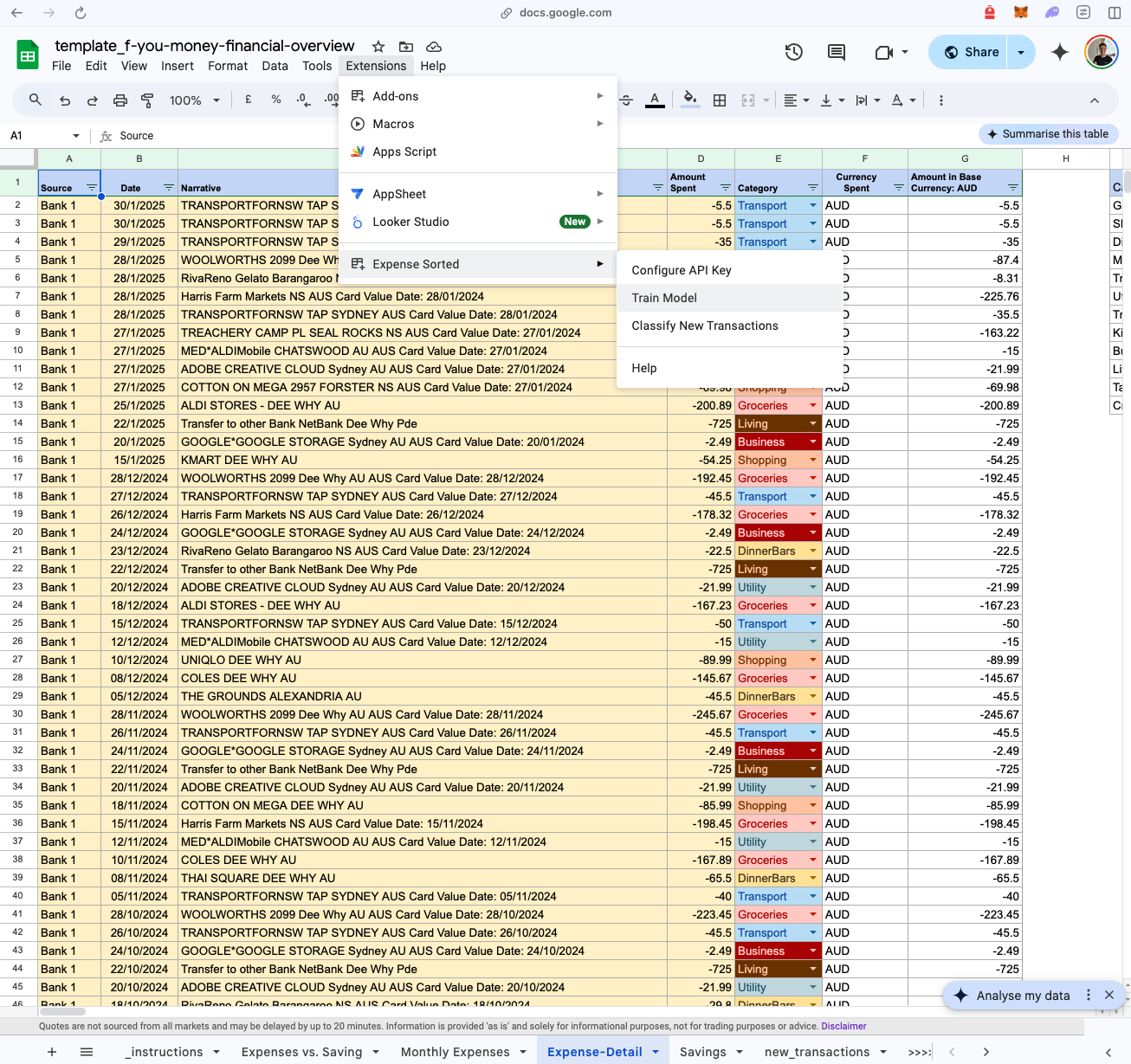Open the AppSheet submenu
Viewport: 1131px width, 1064px height.
coord(478,194)
